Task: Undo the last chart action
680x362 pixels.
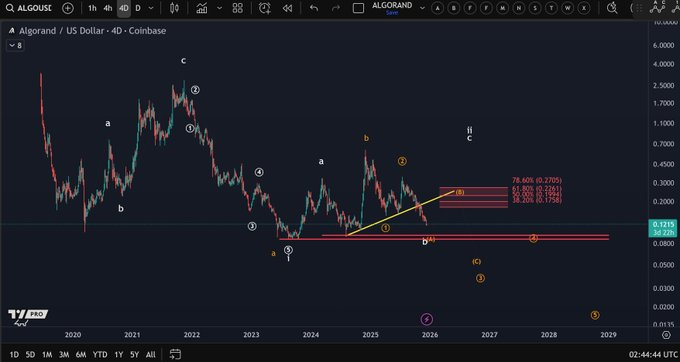Action: pyautogui.click(x=314, y=8)
